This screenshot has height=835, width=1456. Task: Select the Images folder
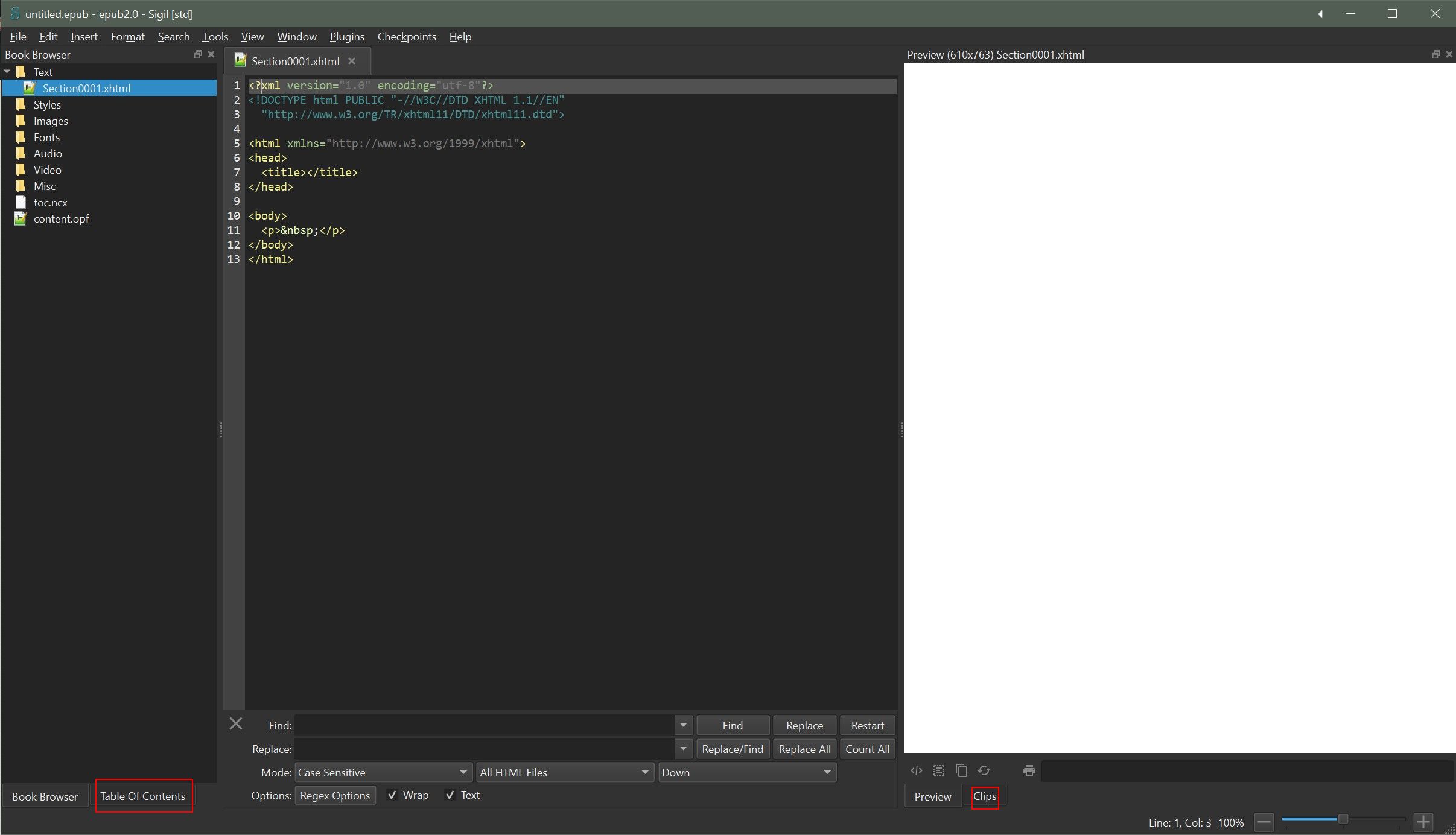(51, 121)
